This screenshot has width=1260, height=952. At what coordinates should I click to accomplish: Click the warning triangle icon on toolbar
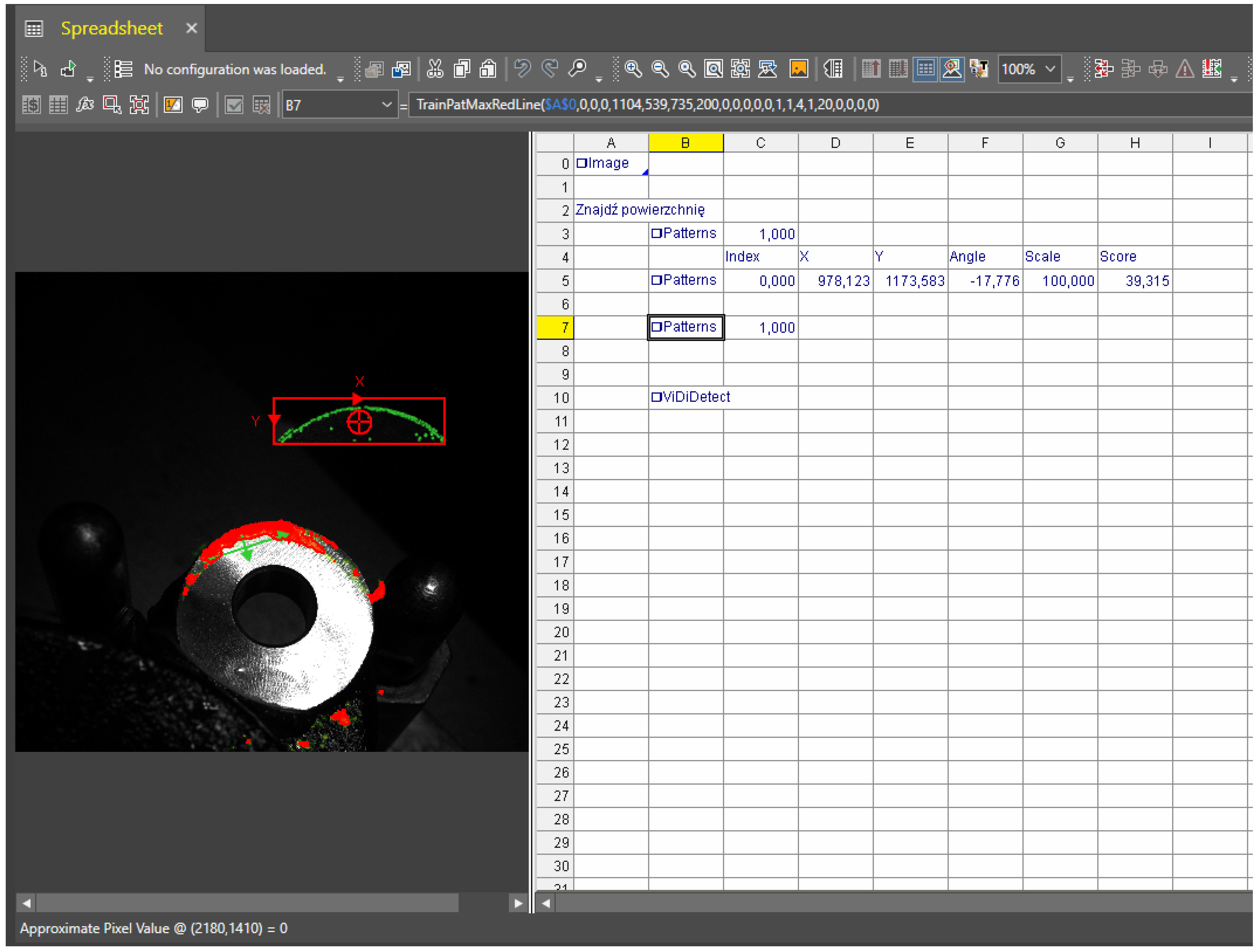click(x=1185, y=68)
